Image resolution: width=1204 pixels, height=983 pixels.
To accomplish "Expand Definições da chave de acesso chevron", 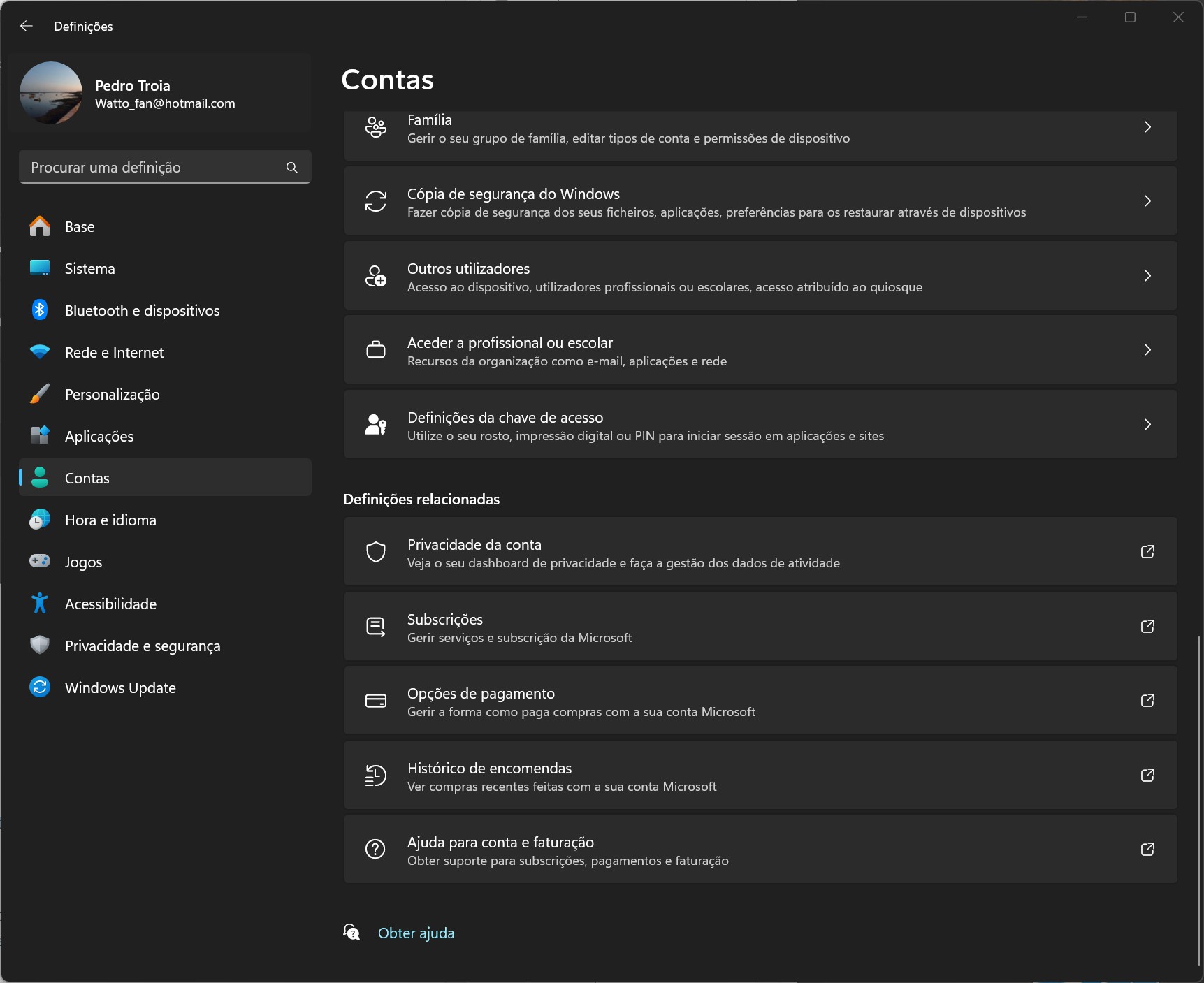I will click(1147, 424).
